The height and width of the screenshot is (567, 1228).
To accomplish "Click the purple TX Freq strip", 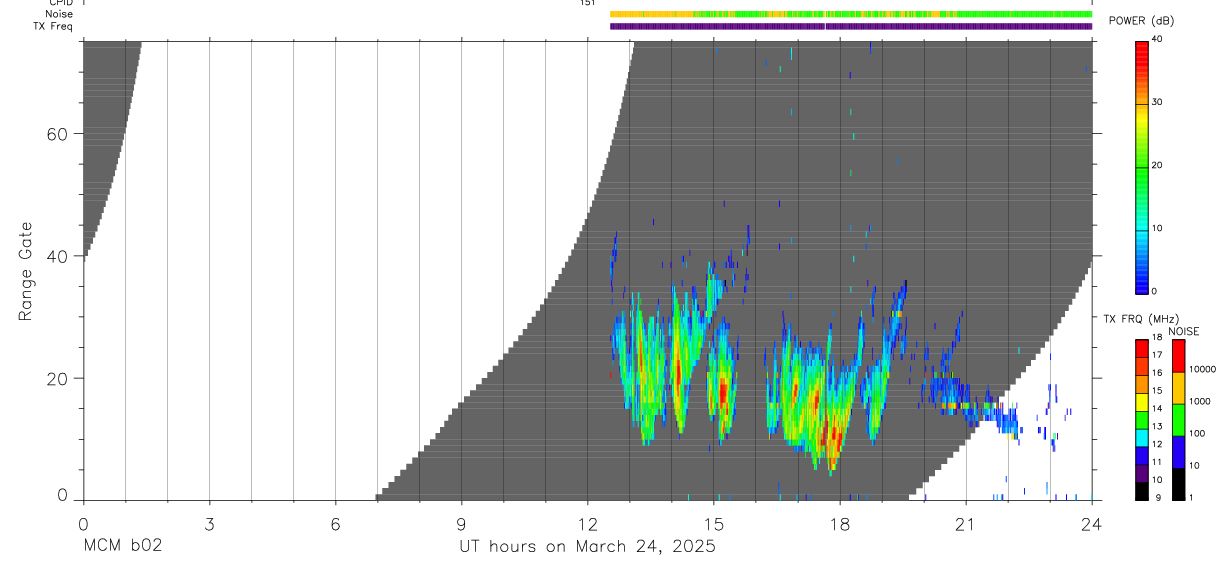I will [851, 26].
